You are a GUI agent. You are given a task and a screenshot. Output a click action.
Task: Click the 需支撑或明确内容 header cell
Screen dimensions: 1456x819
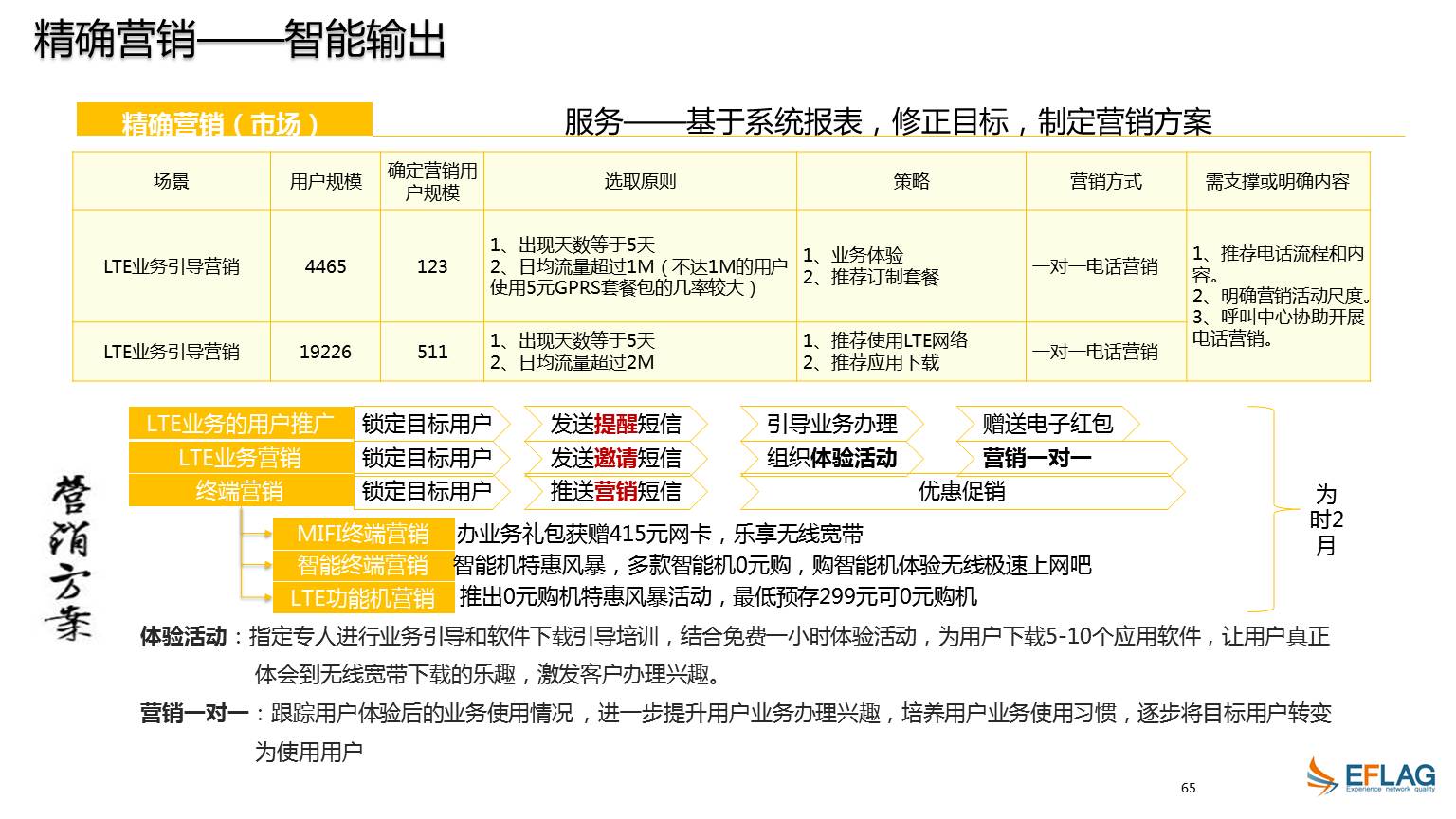[1278, 181]
